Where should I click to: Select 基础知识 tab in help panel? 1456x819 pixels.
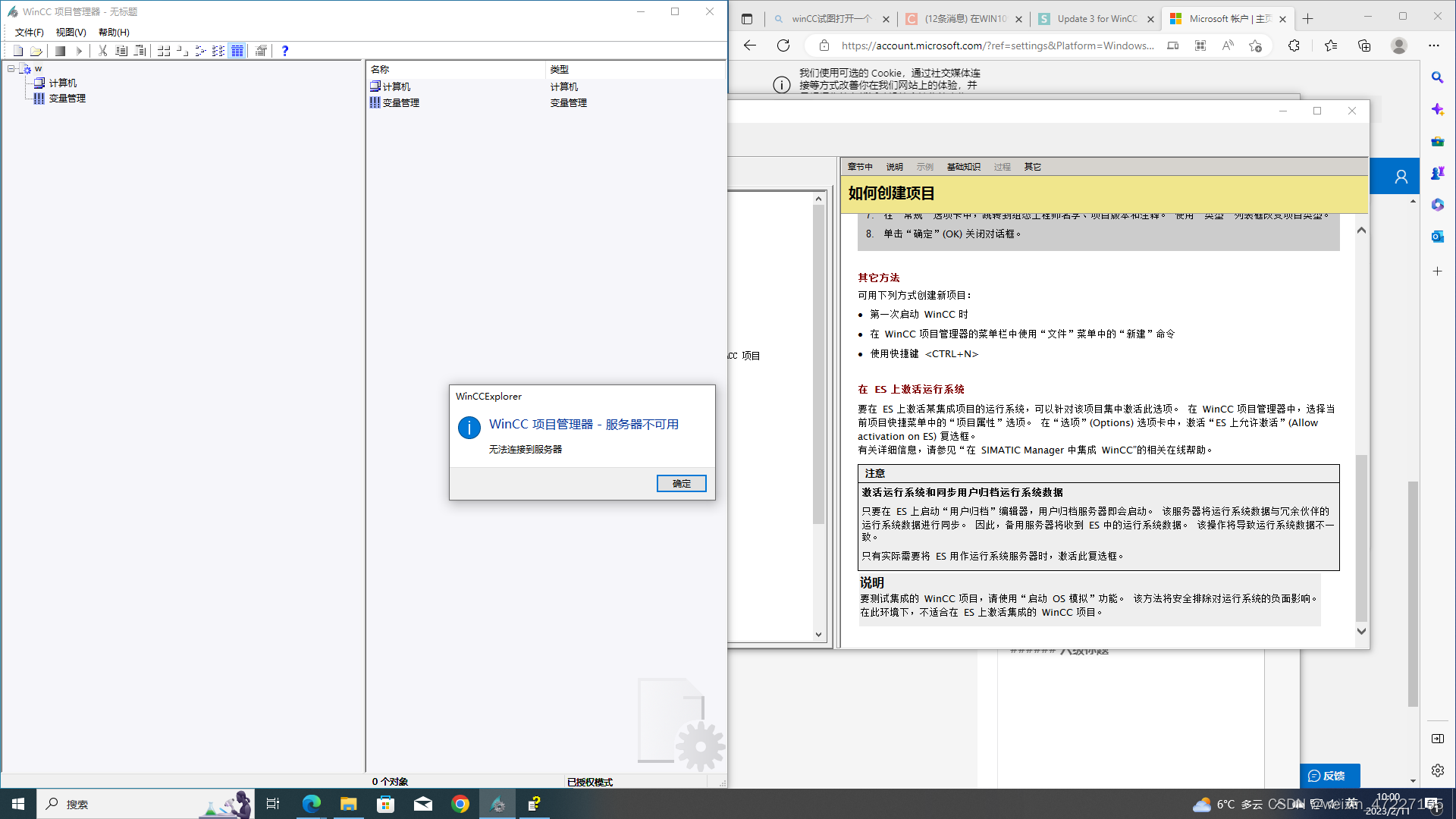(x=963, y=166)
